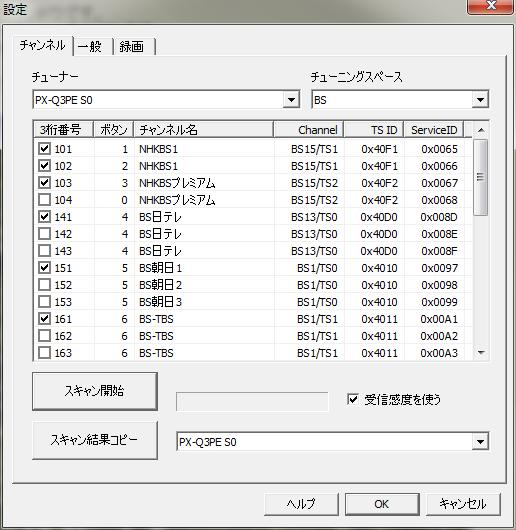The width and height of the screenshot is (516, 530).
Task: Toggle the 受信感度を使う checkbox
Action: [x=353, y=399]
